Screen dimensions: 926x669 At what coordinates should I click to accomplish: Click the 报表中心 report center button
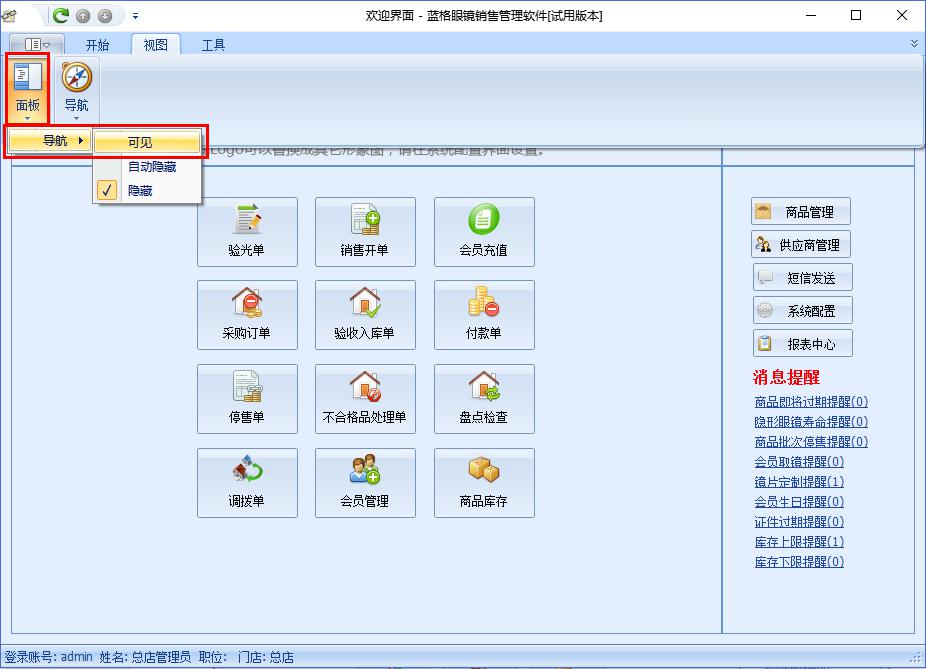click(x=802, y=344)
